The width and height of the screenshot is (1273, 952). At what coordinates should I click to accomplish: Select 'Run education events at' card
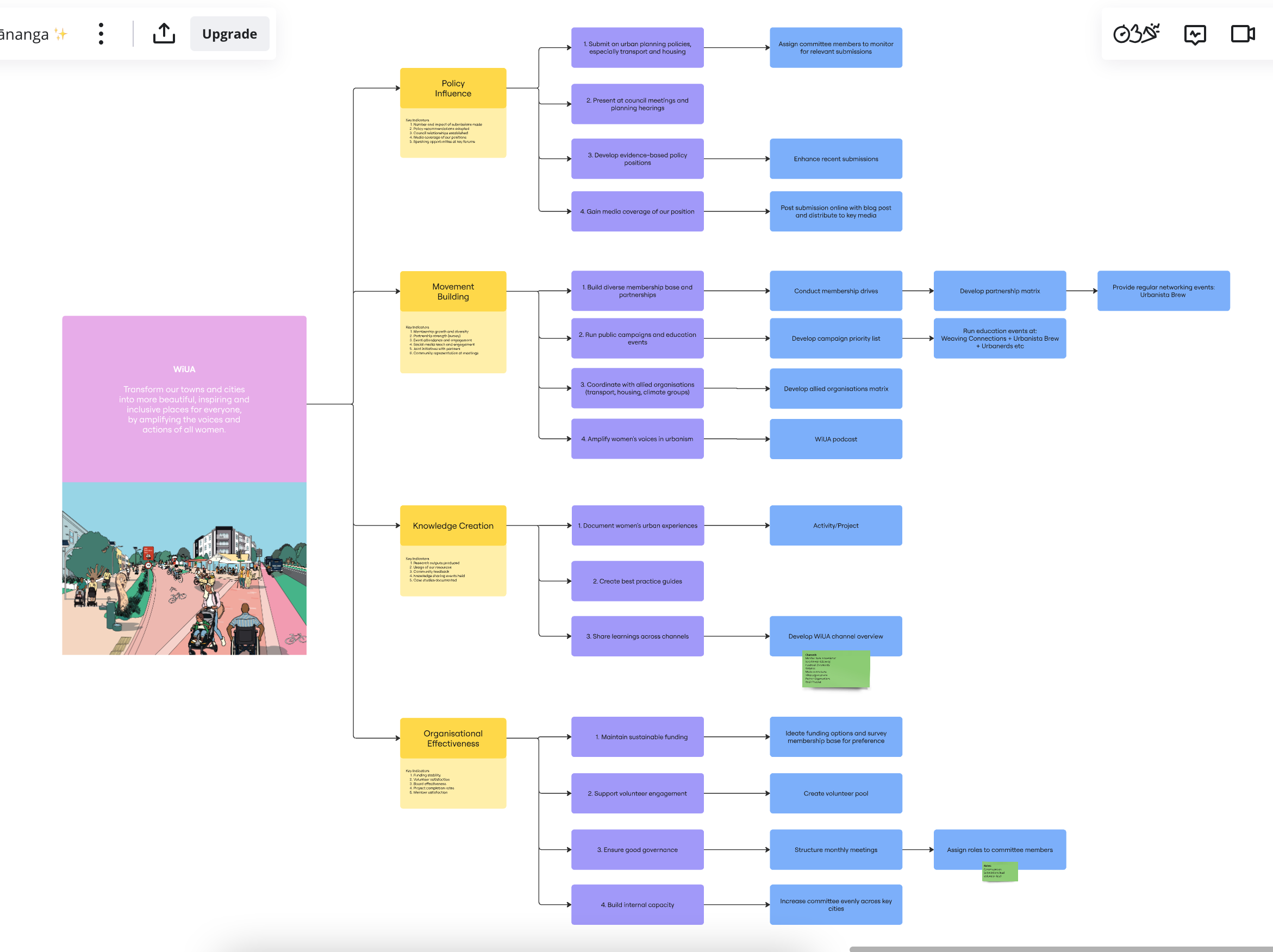(x=1000, y=338)
